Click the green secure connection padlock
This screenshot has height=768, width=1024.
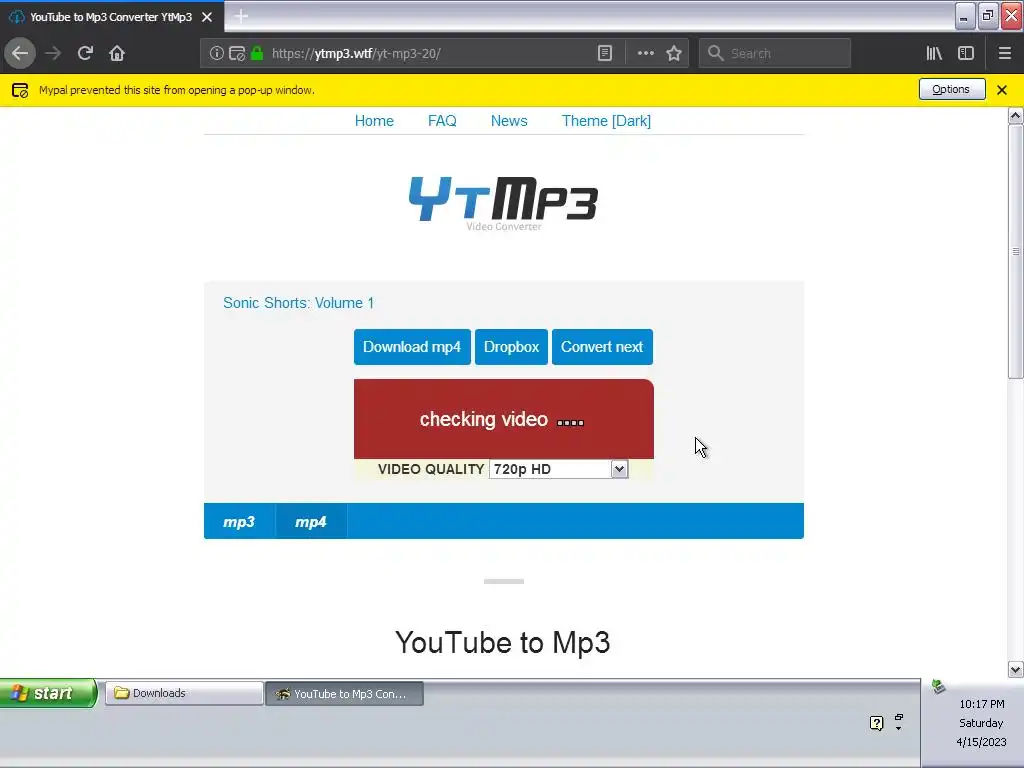tap(257, 53)
